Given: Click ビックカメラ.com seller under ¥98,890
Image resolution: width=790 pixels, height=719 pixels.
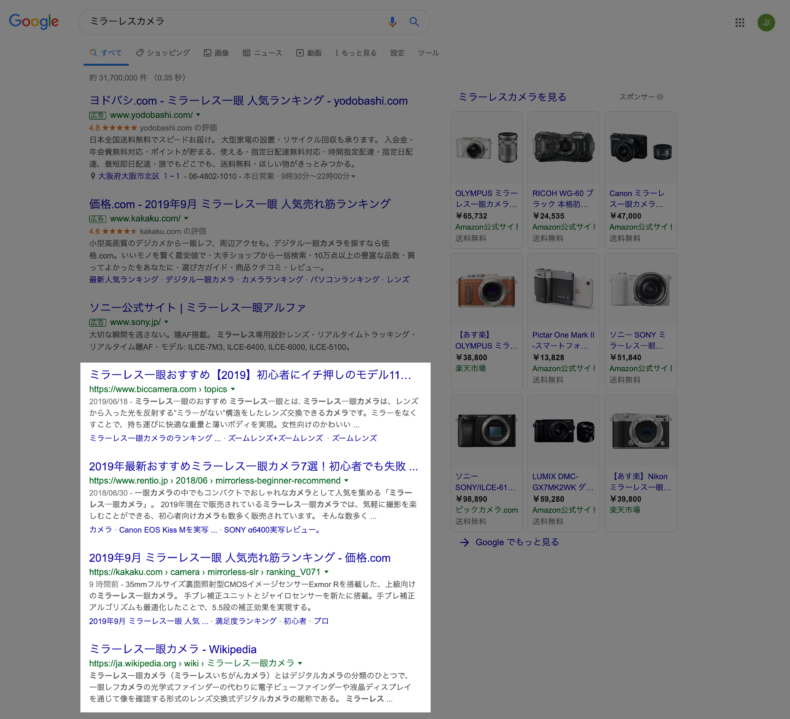Looking at the screenshot, I should tap(487, 510).
